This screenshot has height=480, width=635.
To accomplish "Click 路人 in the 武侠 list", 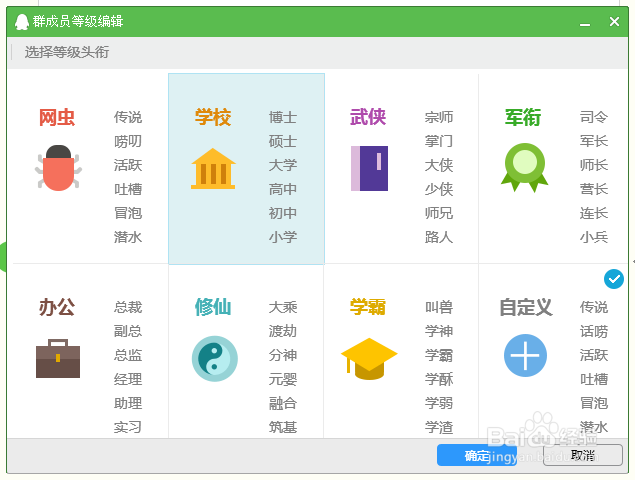I will [439, 237].
